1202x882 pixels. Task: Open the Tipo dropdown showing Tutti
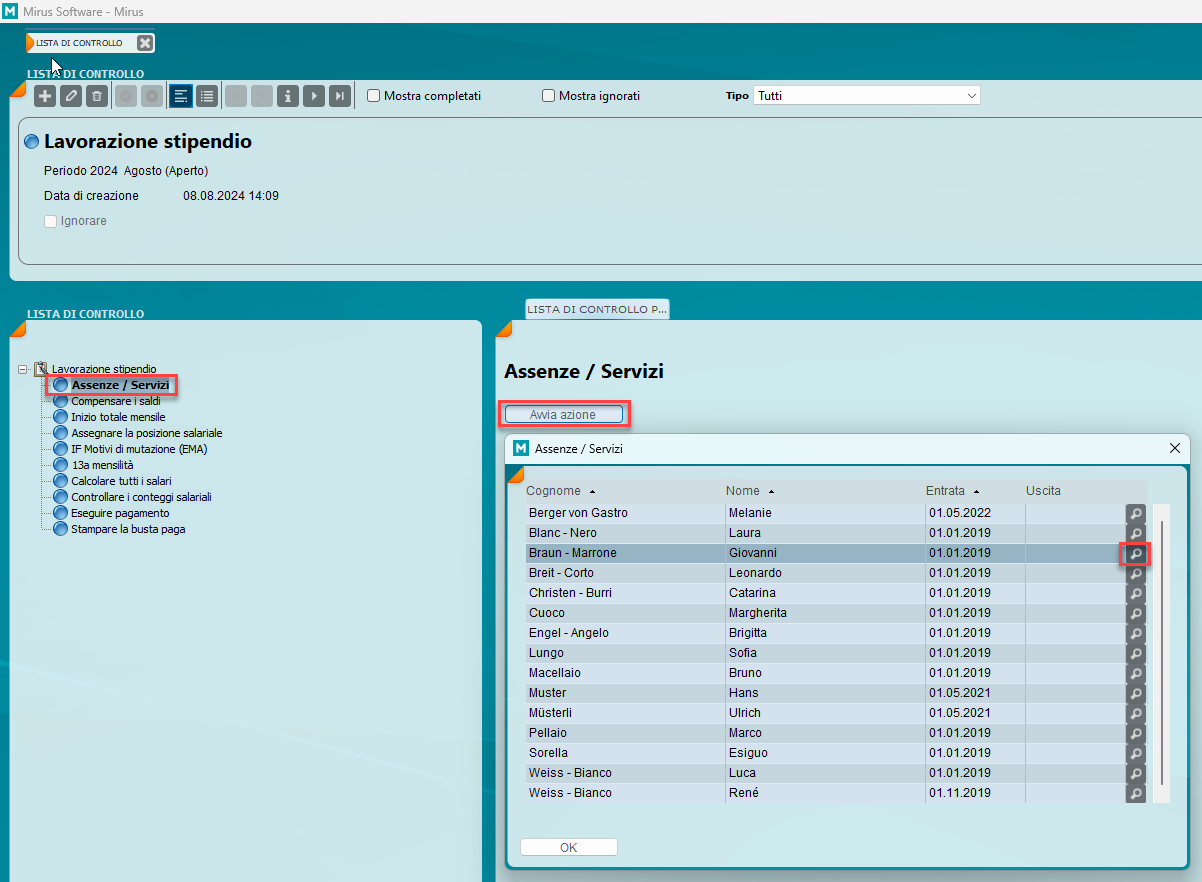pyautogui.click(x=866, y=96)
